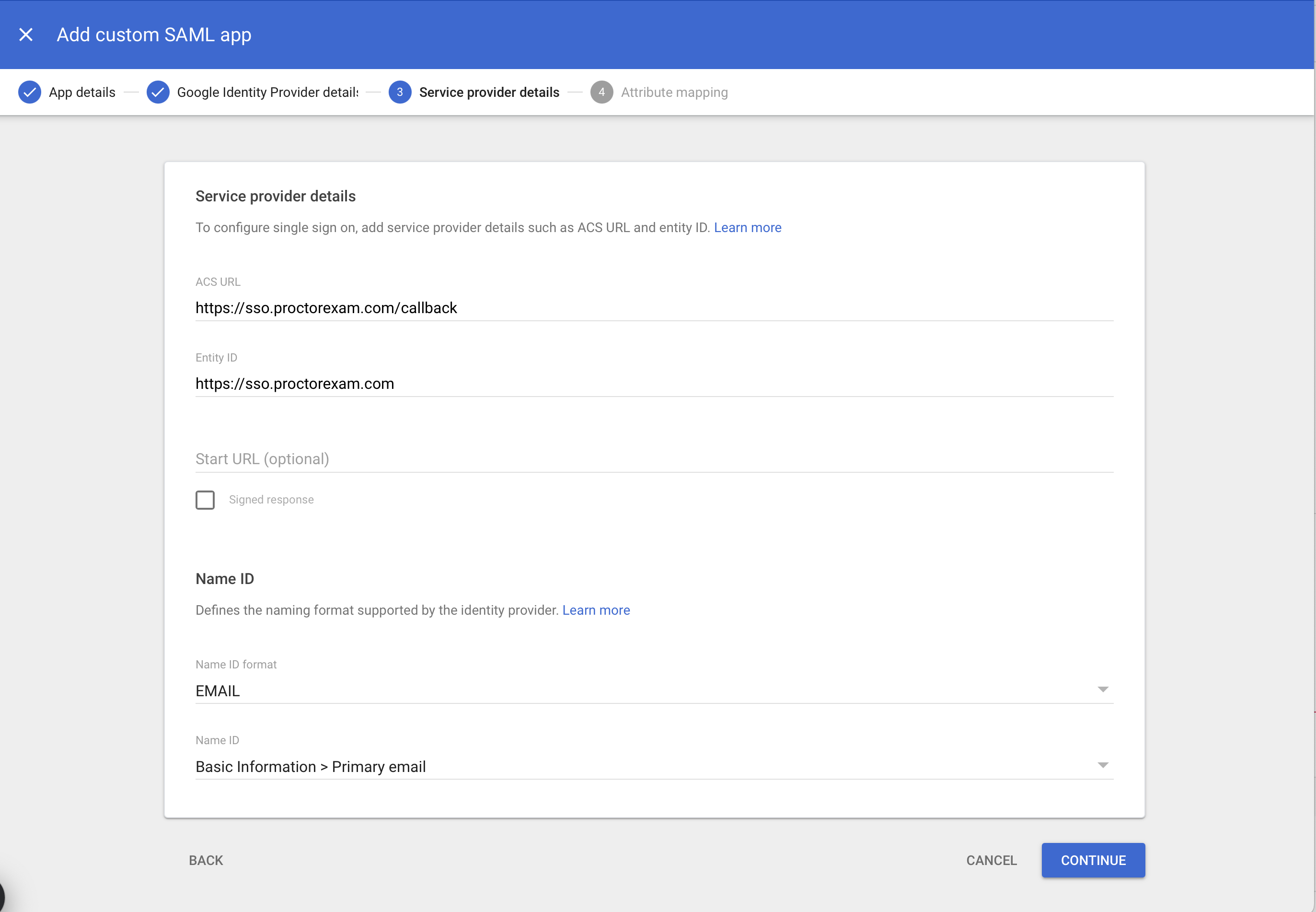Click the ACS URL field label
The height and width of the screenshot is (912, 1316).
(x=218, y=282)
